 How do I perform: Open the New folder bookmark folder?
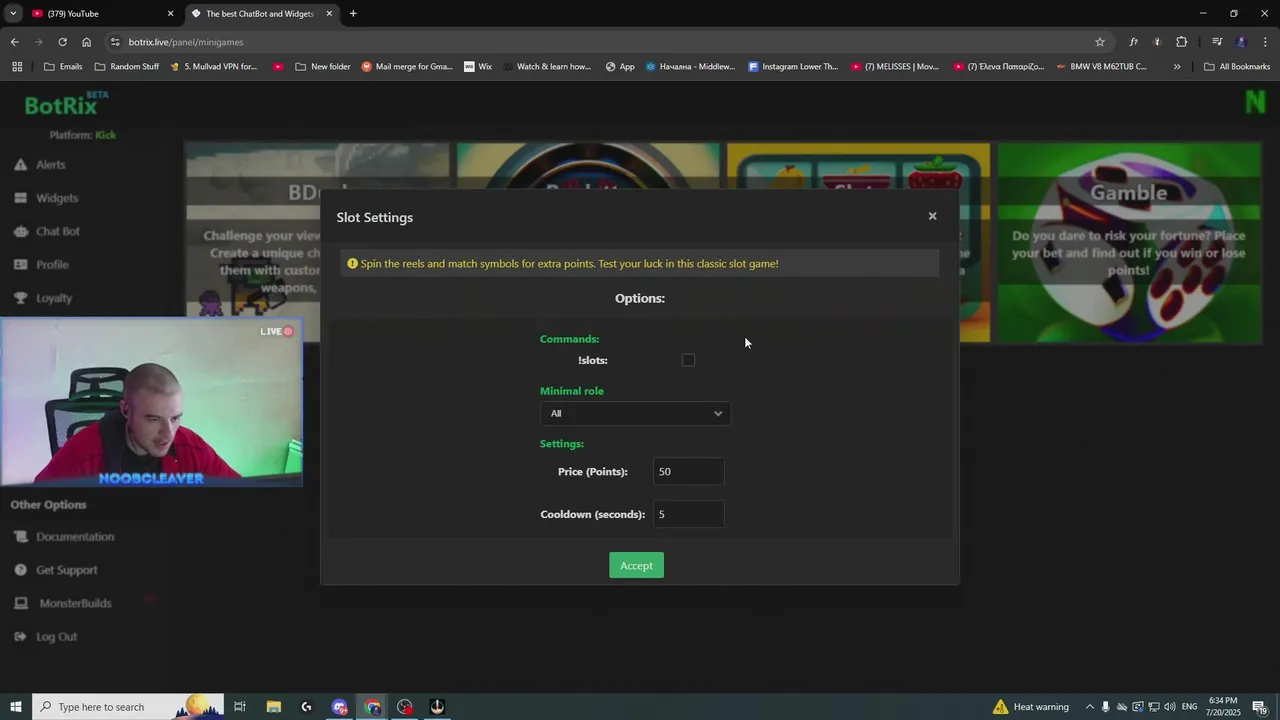coord(322,67)
